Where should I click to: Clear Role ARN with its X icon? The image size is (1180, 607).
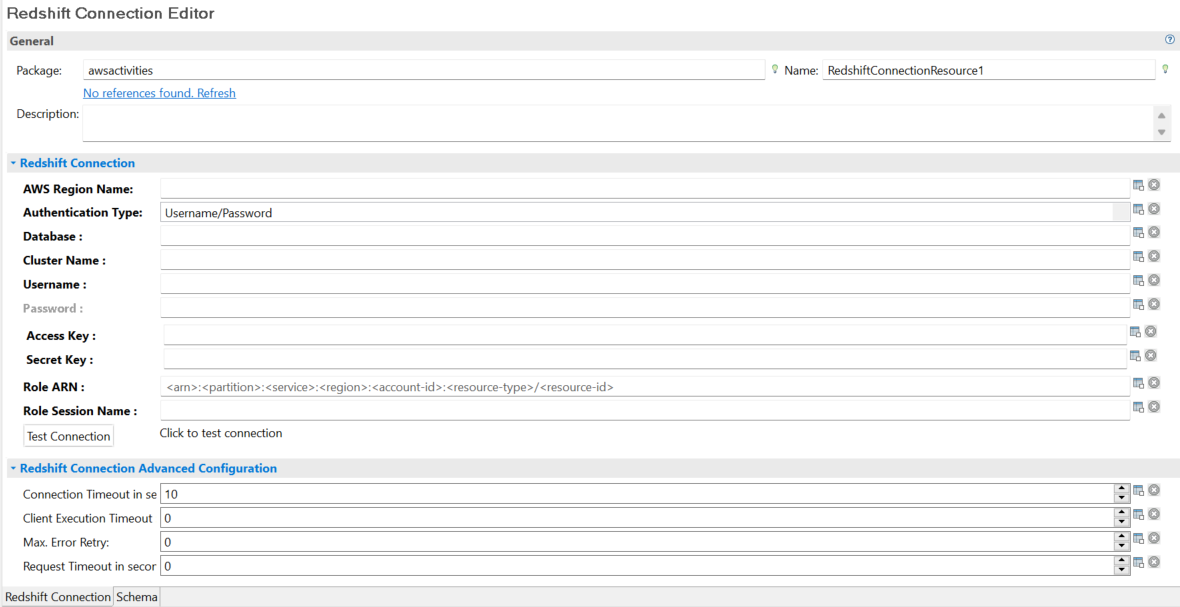[x=1154, y=383]
